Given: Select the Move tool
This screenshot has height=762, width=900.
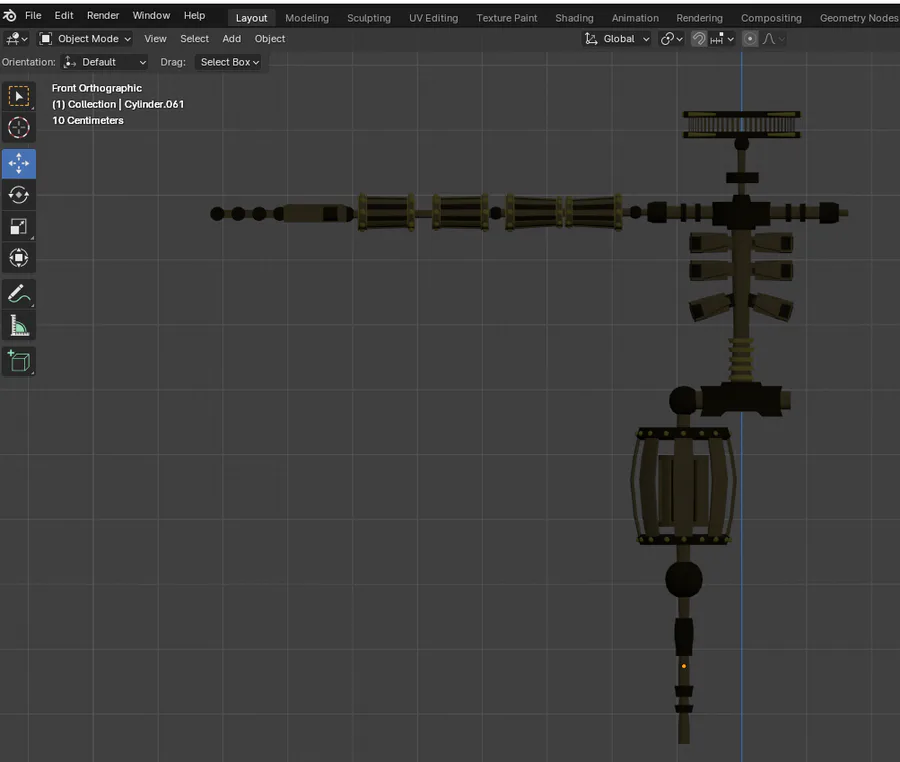Looking at the screenshot, I should (x=19, y=164).
